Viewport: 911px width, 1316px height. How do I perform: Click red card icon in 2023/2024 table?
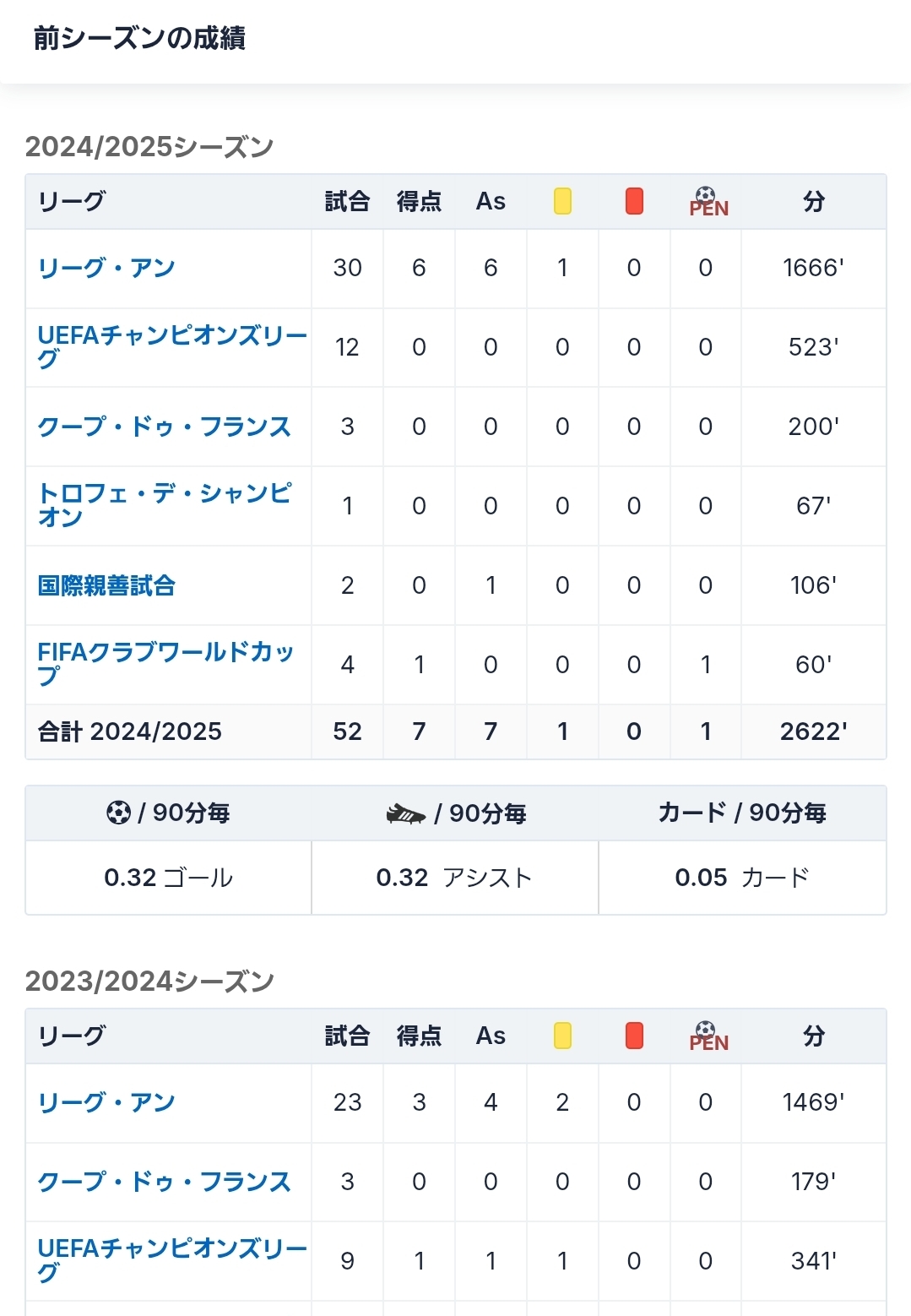pos(634,1036)
